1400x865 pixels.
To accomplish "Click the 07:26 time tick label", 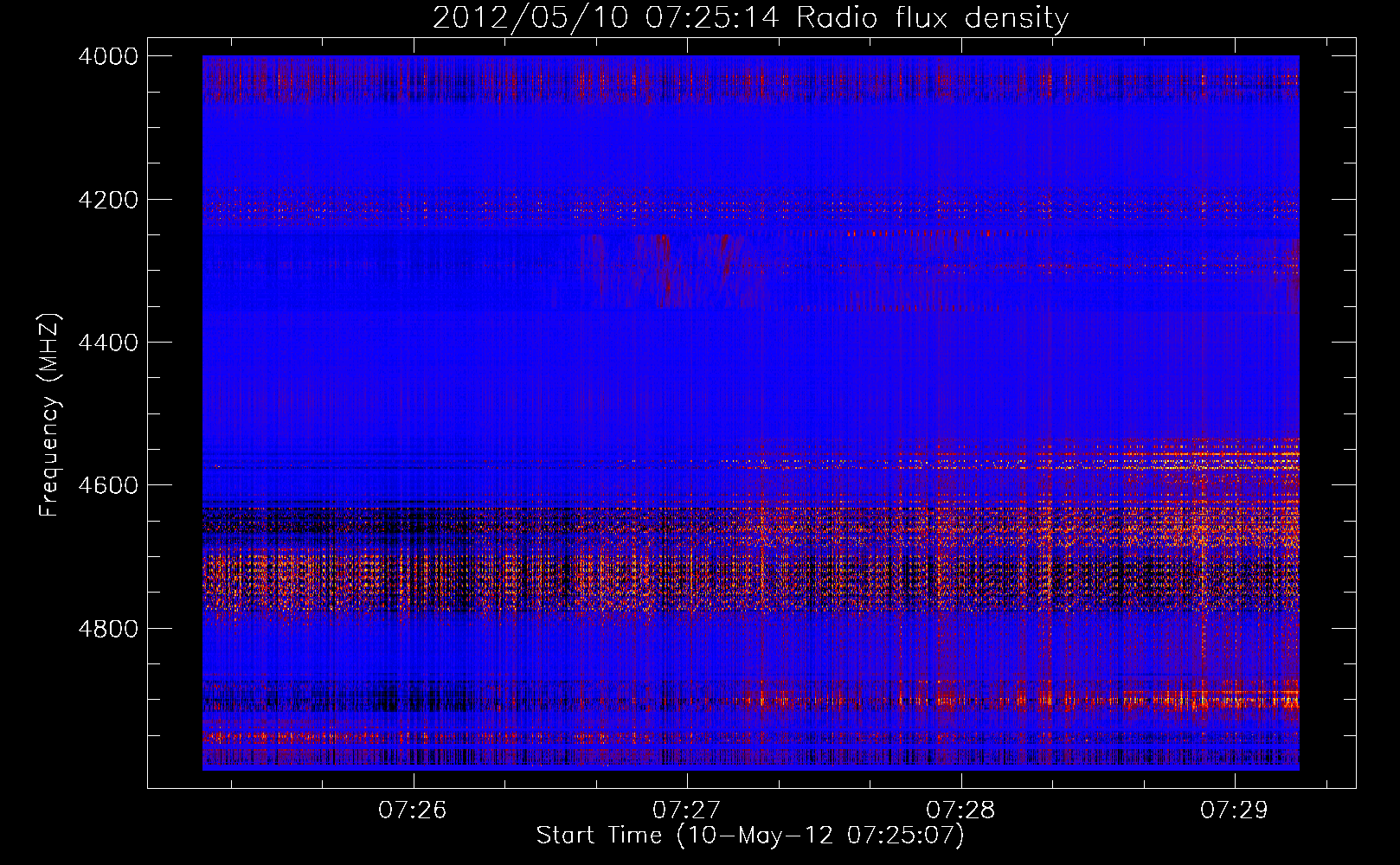I will (413, 810).
